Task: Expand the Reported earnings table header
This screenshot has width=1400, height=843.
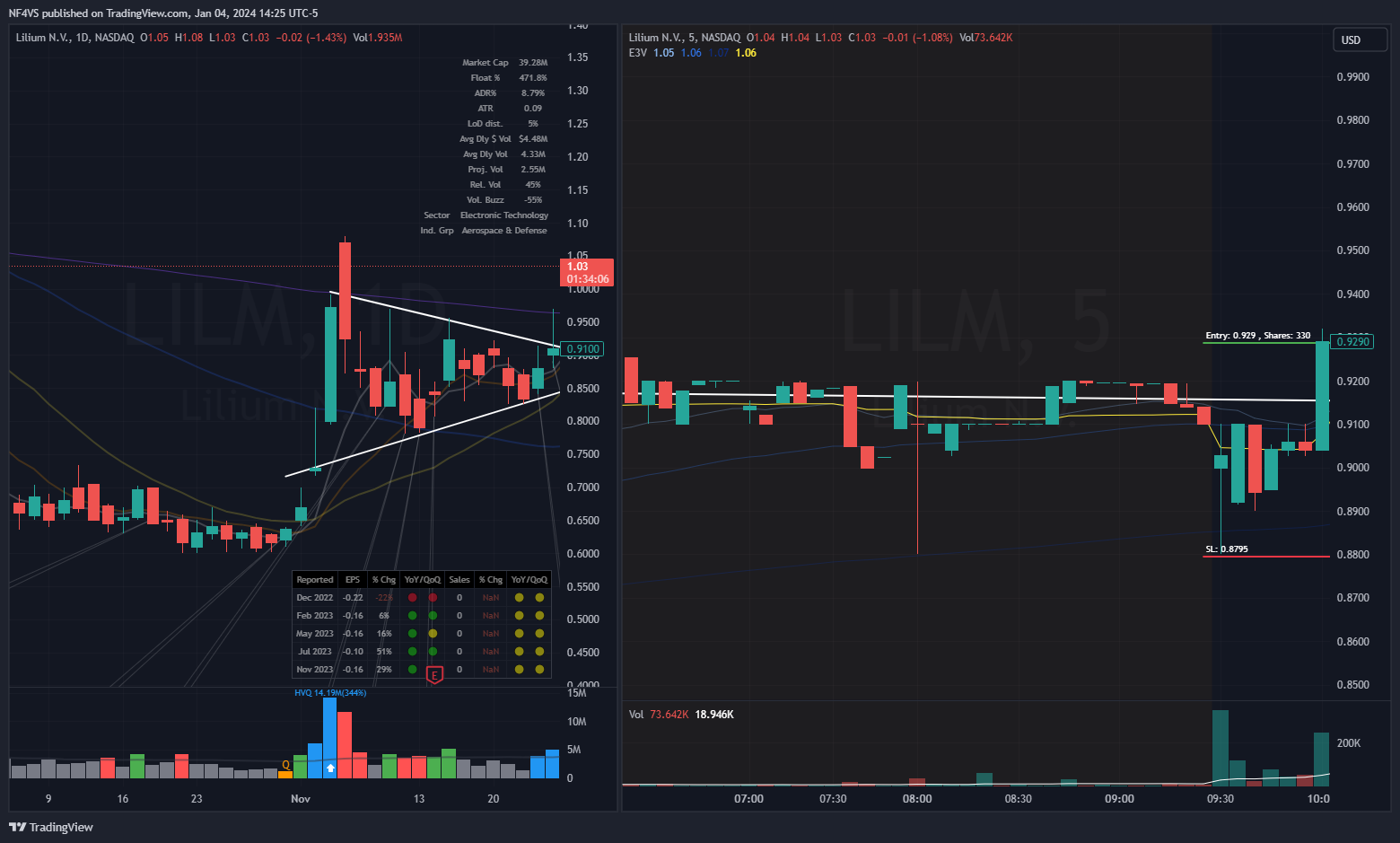Action: point(315,579)
